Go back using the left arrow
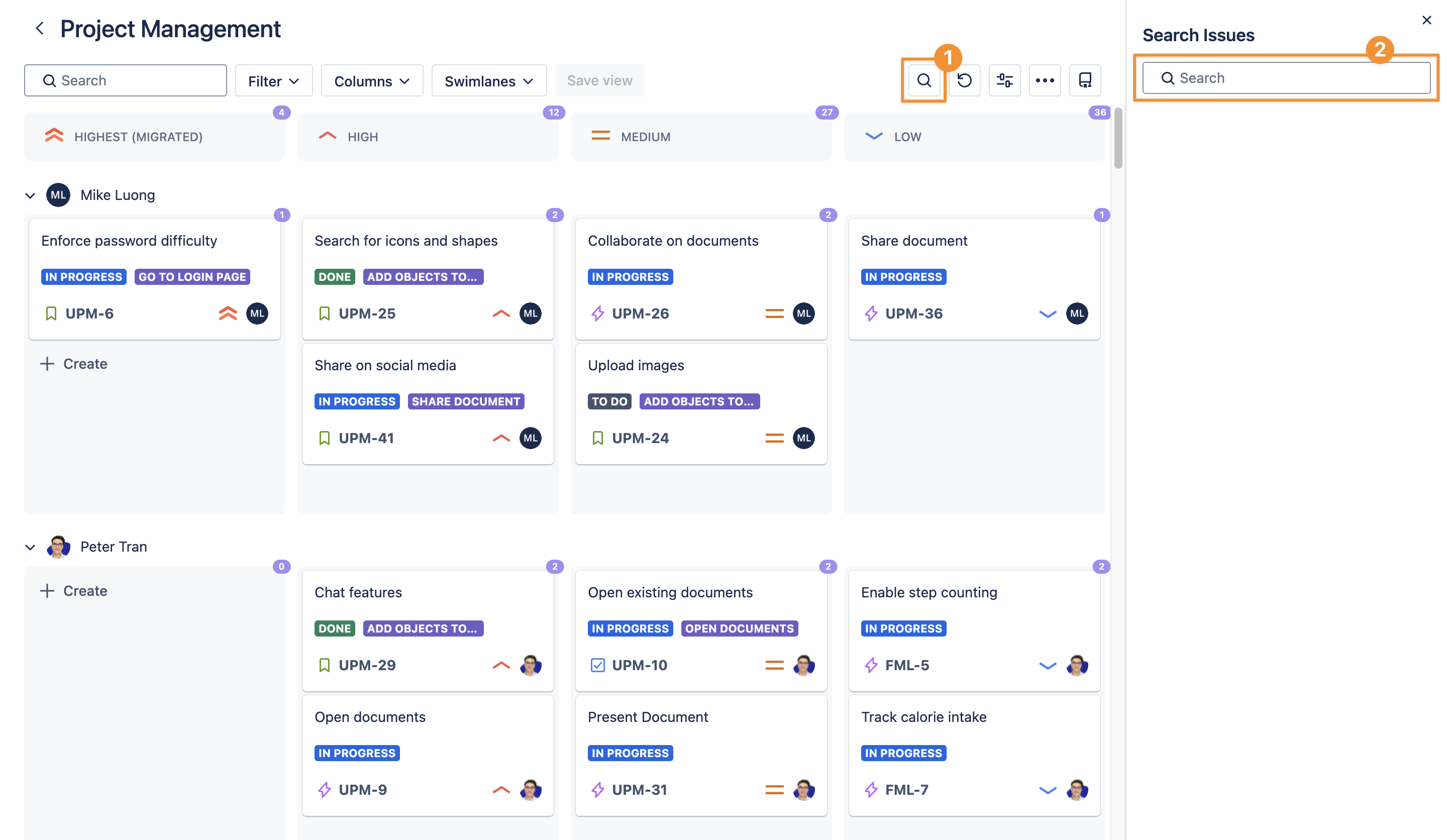The image size is (1447, 840). tap(40, 28)
